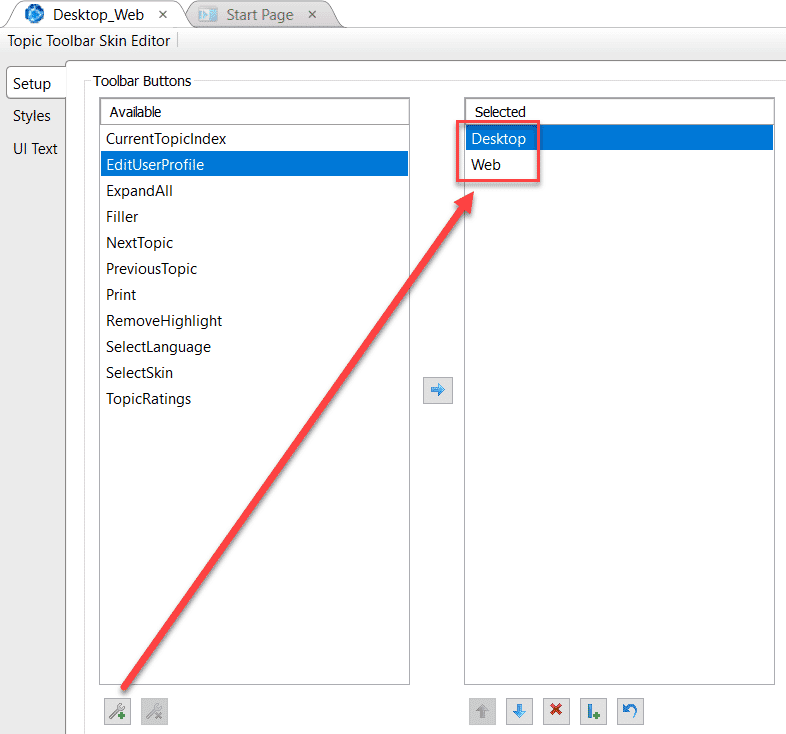Click the Desktop_Web tab globe icon
The height and width of the screenshot is (734, 786).
pyautogui.click(x=34, y=14)
